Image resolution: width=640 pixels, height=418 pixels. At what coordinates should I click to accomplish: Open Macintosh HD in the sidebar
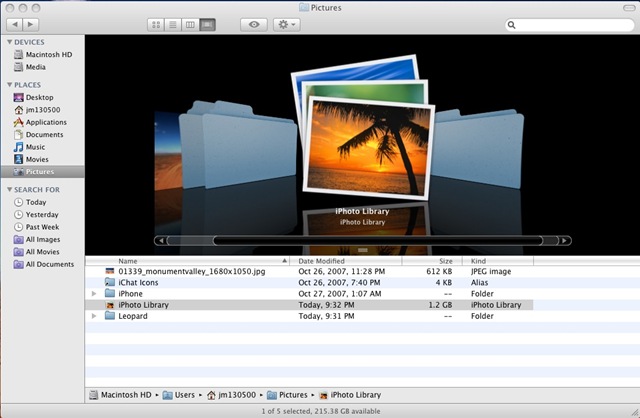coord(43,55)
